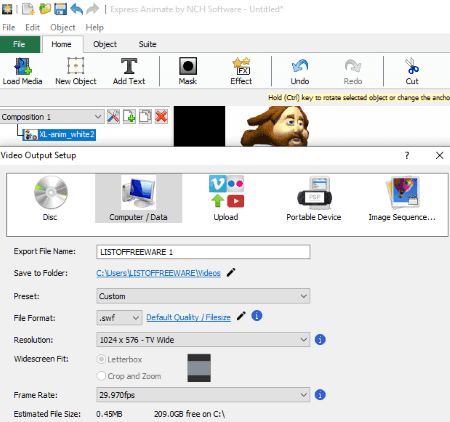Switch to the Home ribbon tab
450x422 pixels.
(61, 44)
